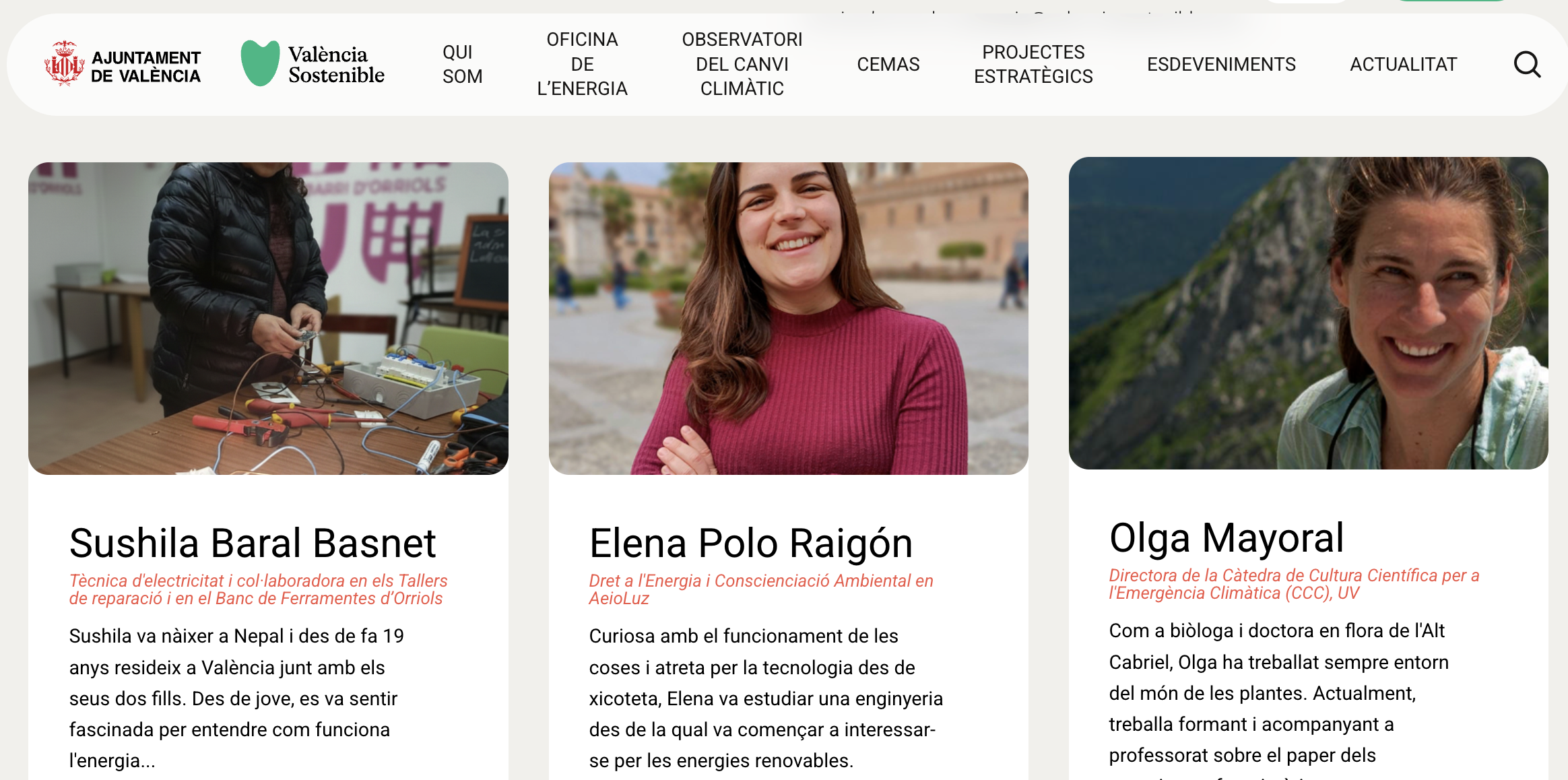This screenshot has height=780, width=1568.
Task: Go to OBSERVATORI DEL CANVI CLIMÀTIC
Action: coord(742,64)
